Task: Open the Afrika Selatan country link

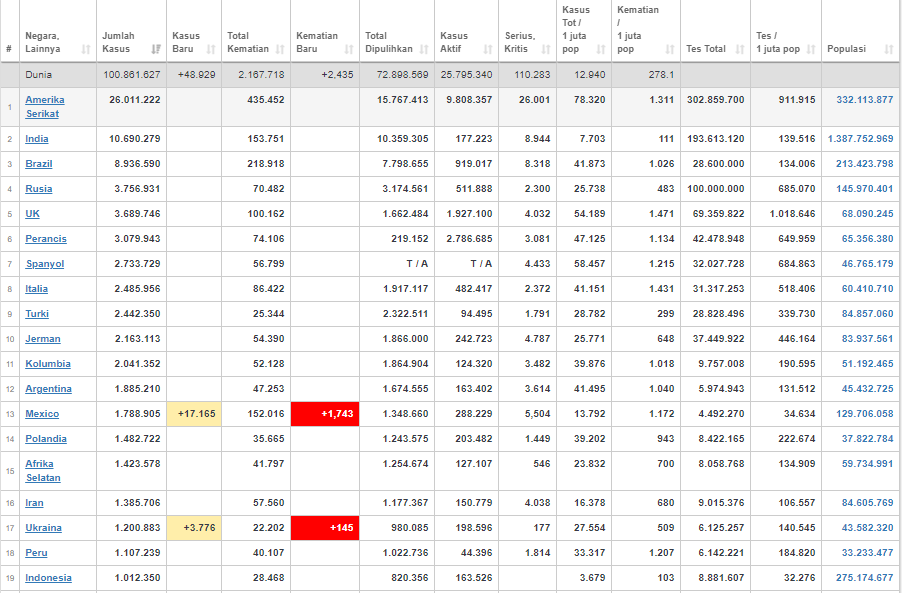Action: pos(43,470)
